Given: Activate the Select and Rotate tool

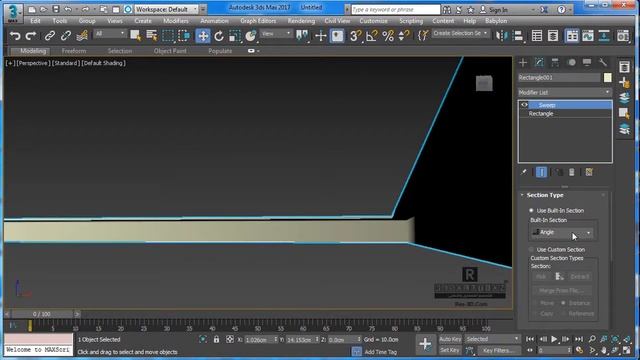Looking at the screenshot, I should click(219, 36).
